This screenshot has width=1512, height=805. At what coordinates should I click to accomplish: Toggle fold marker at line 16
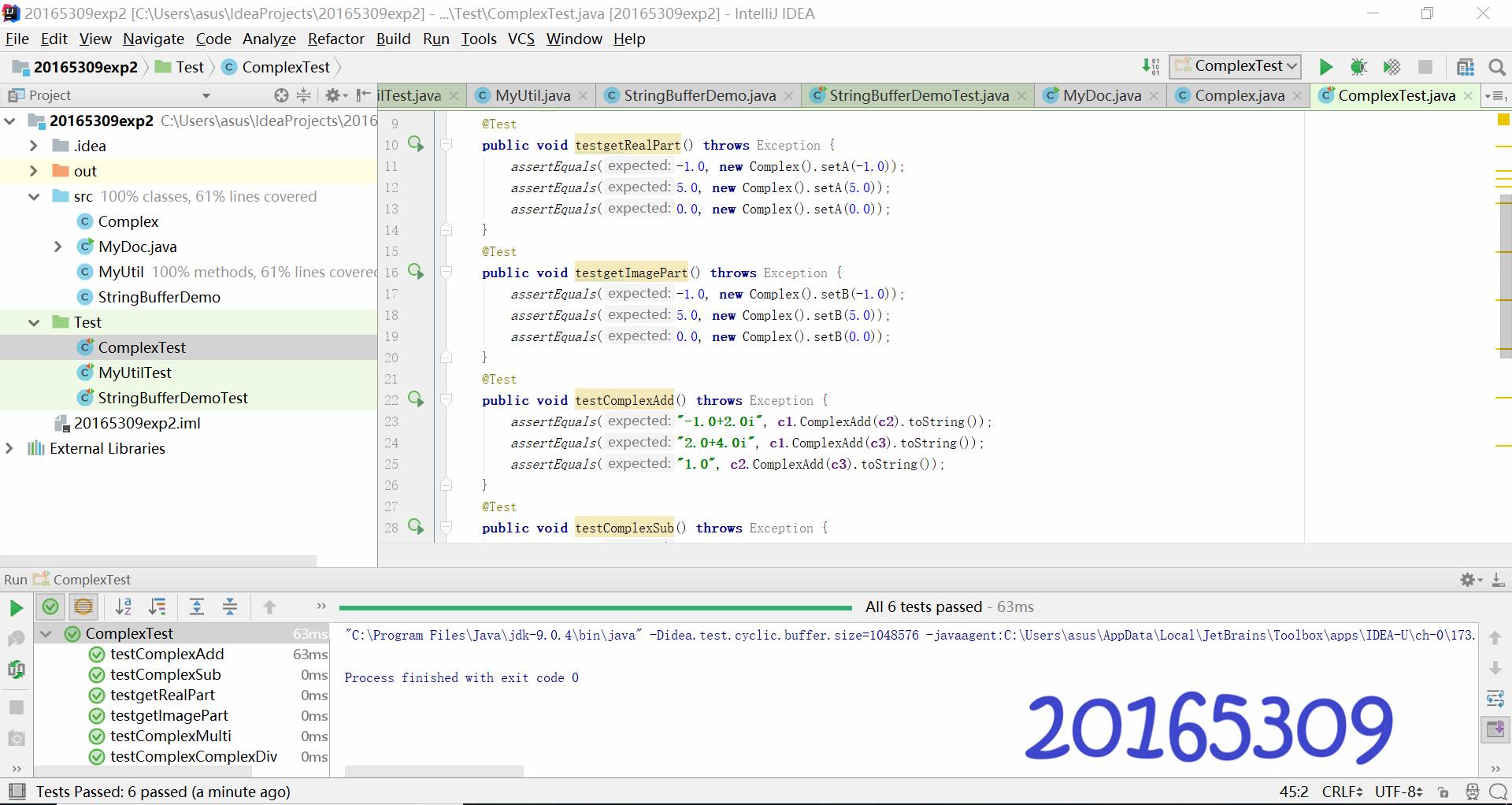447,272
